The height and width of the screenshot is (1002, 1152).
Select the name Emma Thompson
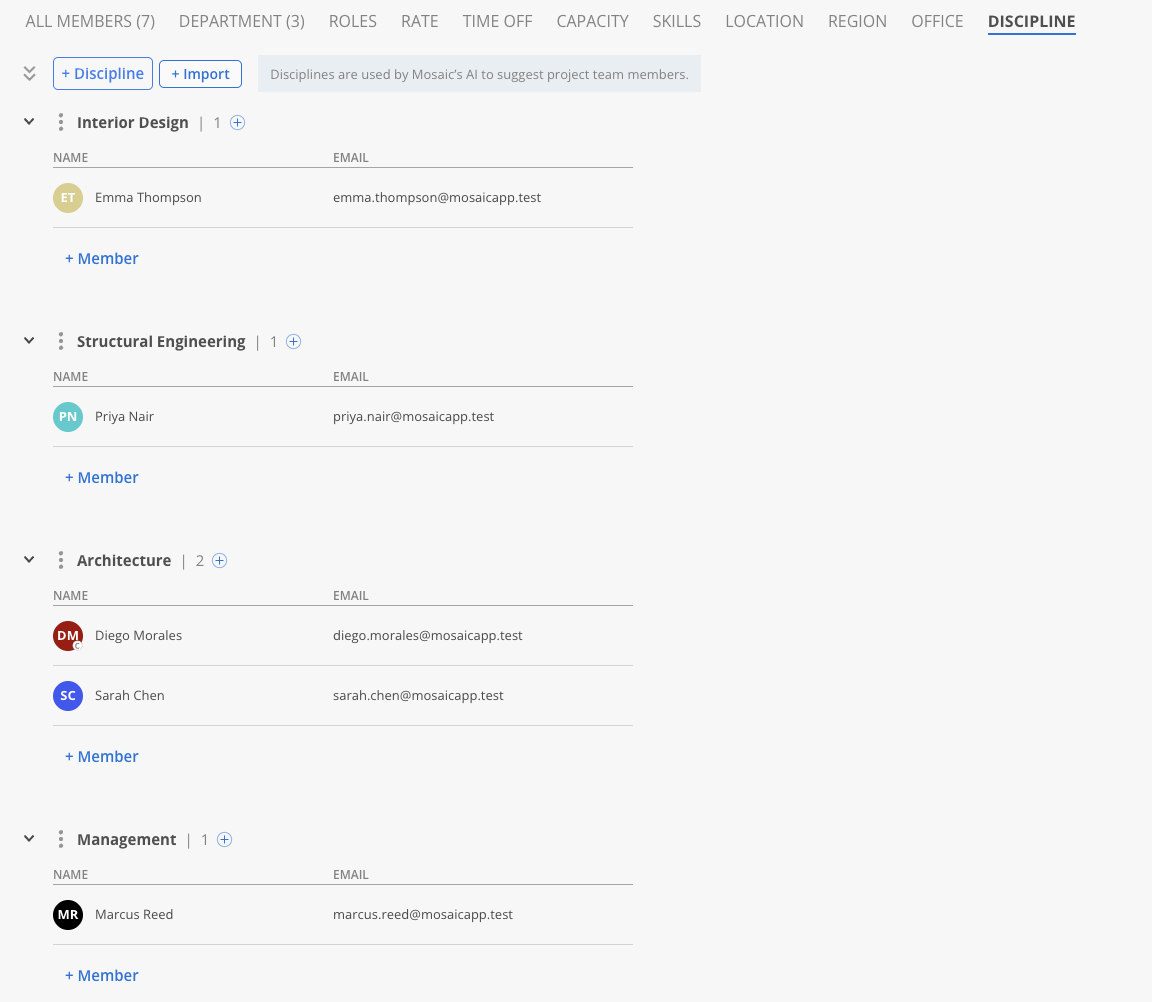(148, 198)
